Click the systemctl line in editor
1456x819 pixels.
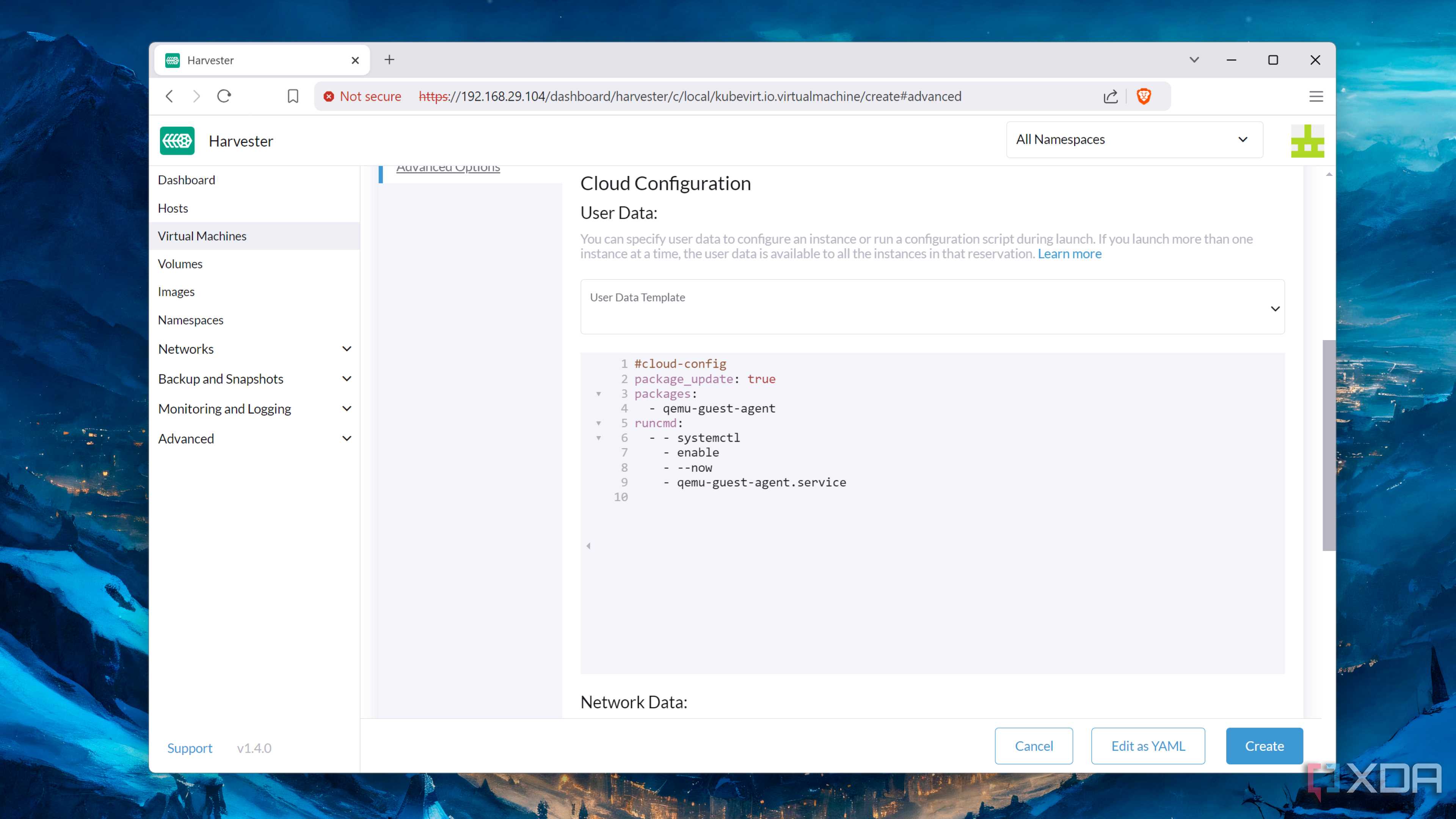pyautogui.click(x=708, y=438)
